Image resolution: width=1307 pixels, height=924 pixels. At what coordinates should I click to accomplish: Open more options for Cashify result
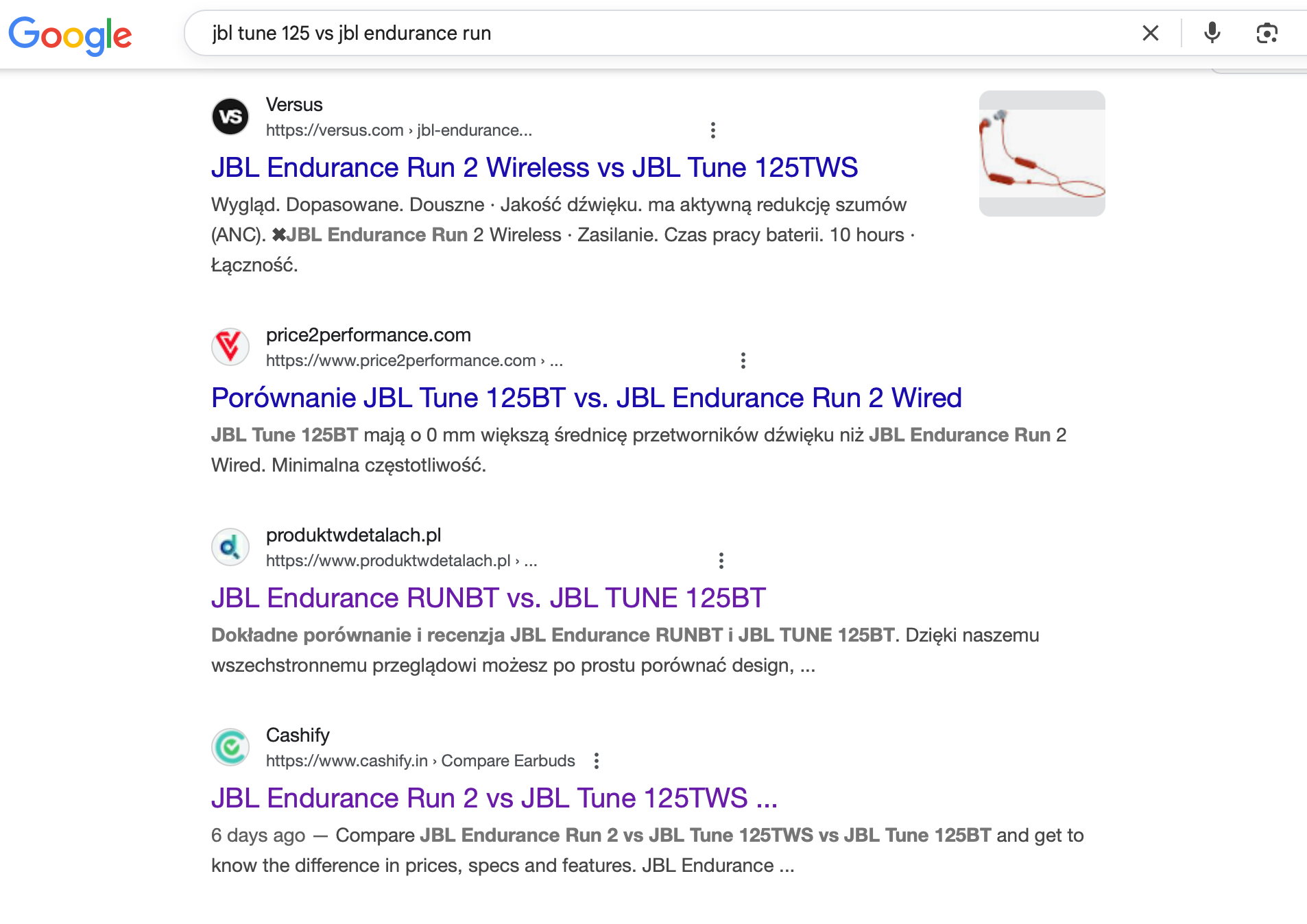tap(597, 761)
